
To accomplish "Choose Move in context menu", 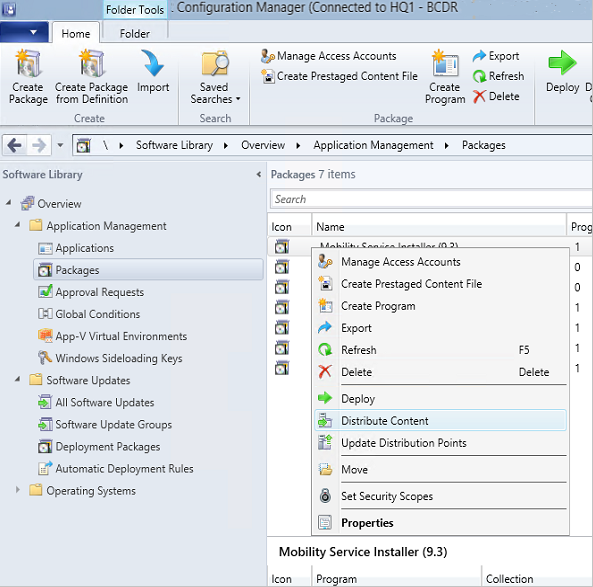I will 441,469.
